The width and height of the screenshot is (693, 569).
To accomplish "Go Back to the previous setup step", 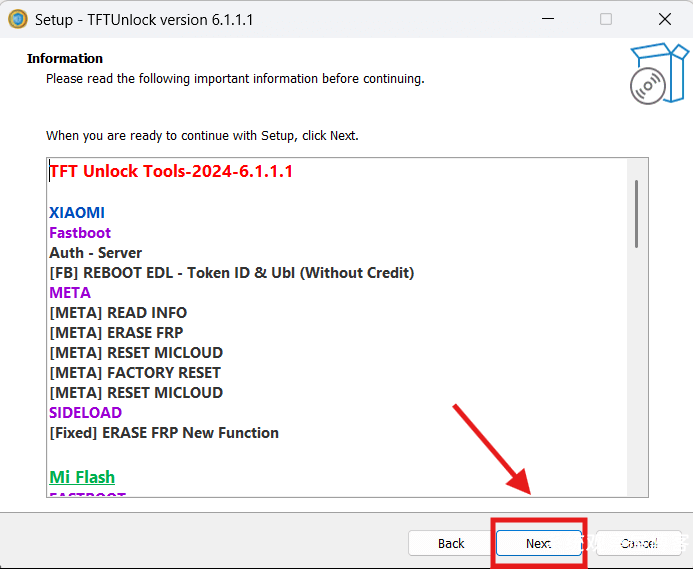I will pos(451,543).
